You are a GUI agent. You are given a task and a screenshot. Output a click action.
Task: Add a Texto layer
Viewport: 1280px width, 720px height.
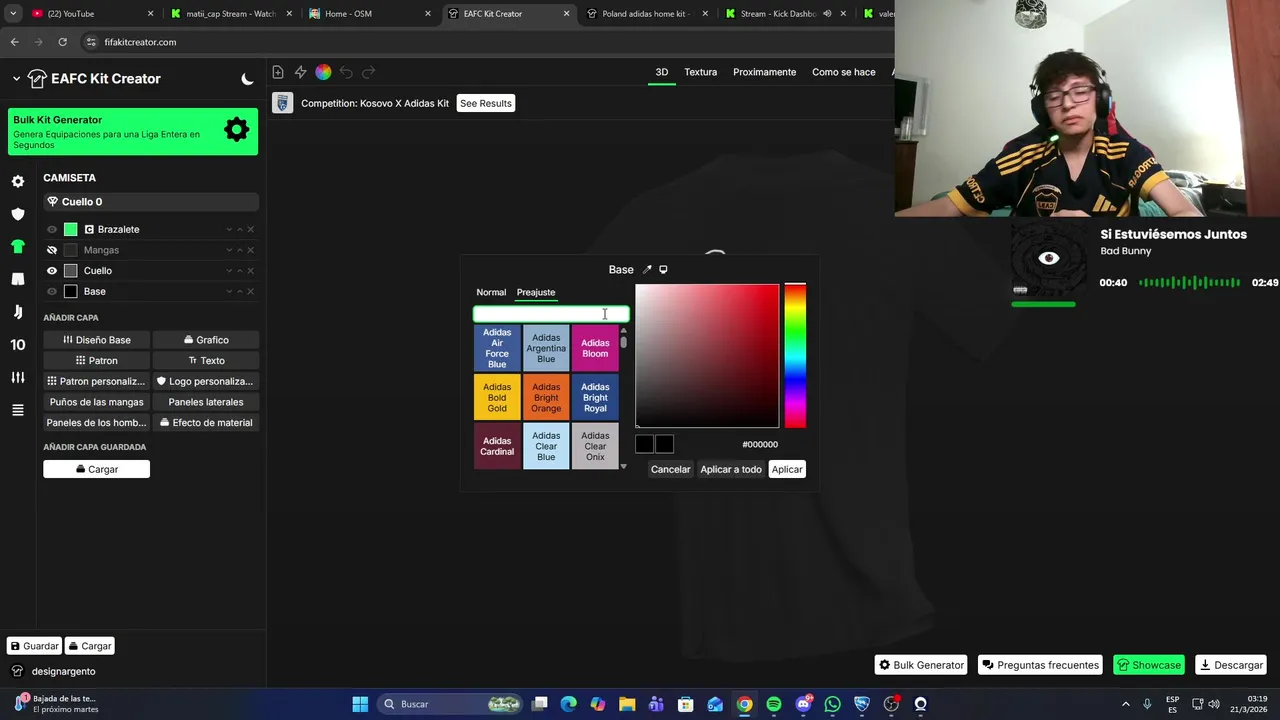click(x=206, y=360)
